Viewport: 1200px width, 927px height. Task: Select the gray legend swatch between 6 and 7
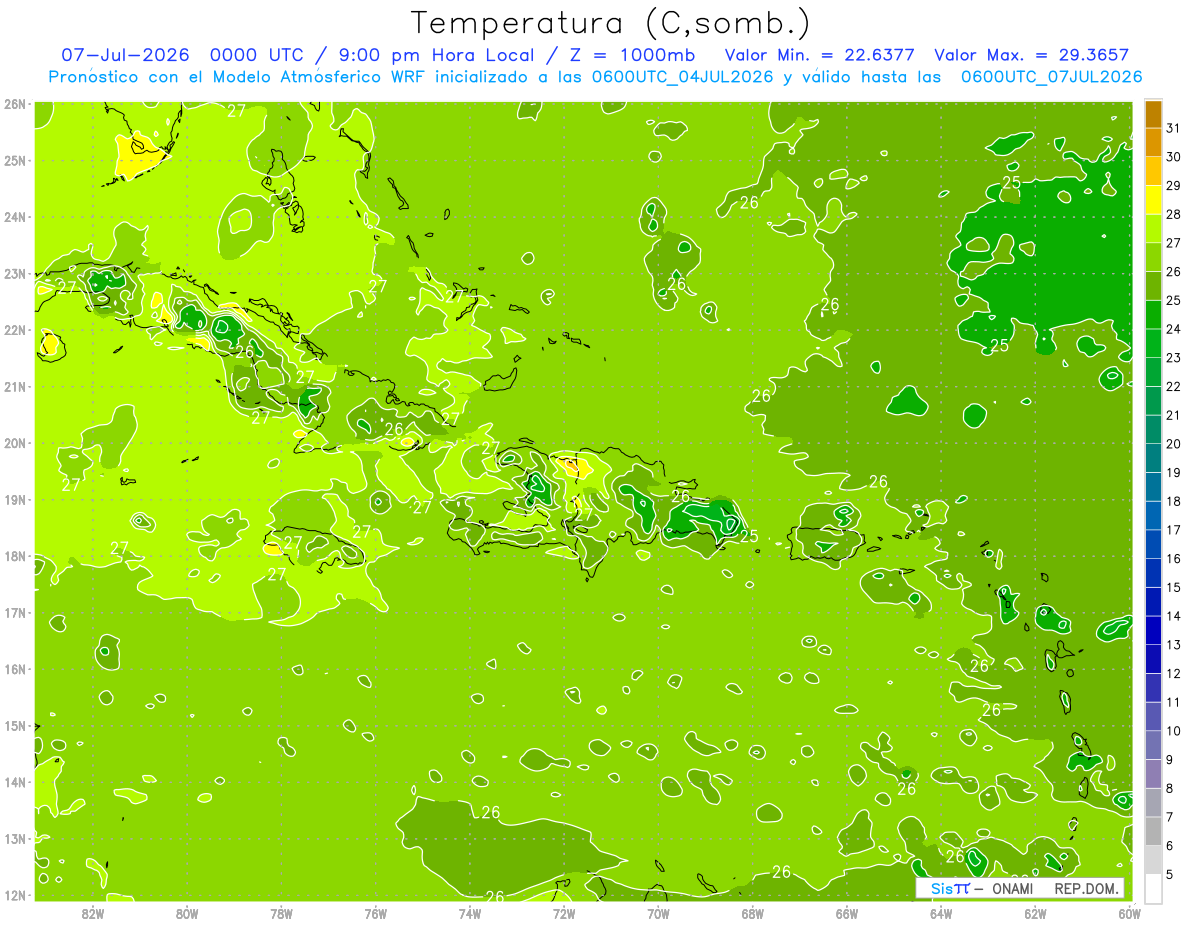[x=1153, y=831]
